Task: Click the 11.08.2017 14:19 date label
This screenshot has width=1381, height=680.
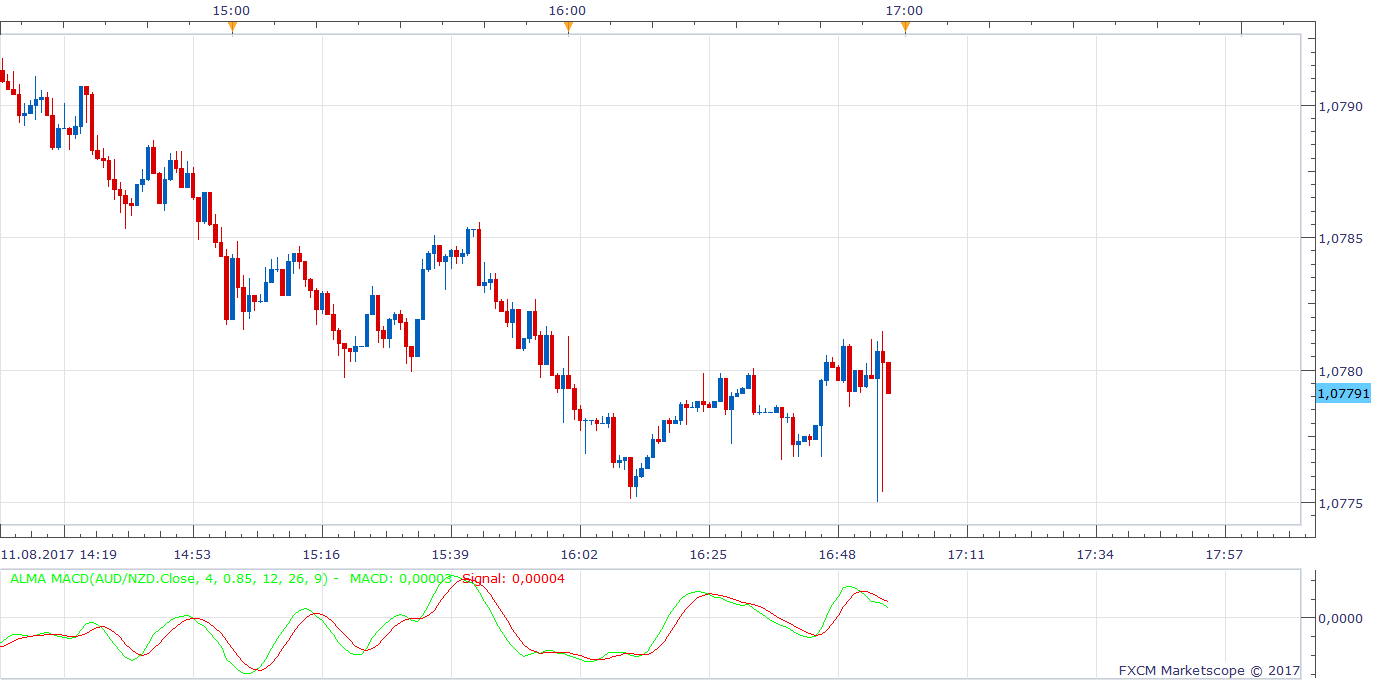Action: tap(59, 554)
